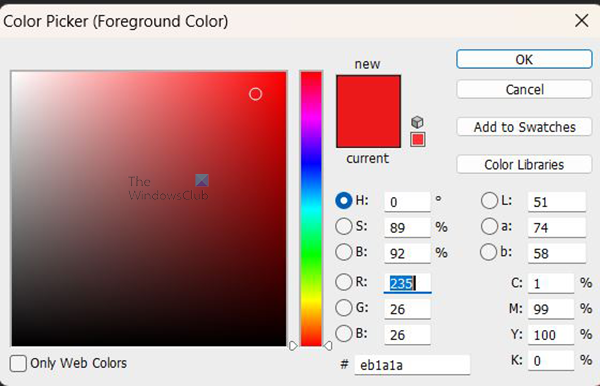
Task: Select the B blue radio button
Action: (343, 333)
